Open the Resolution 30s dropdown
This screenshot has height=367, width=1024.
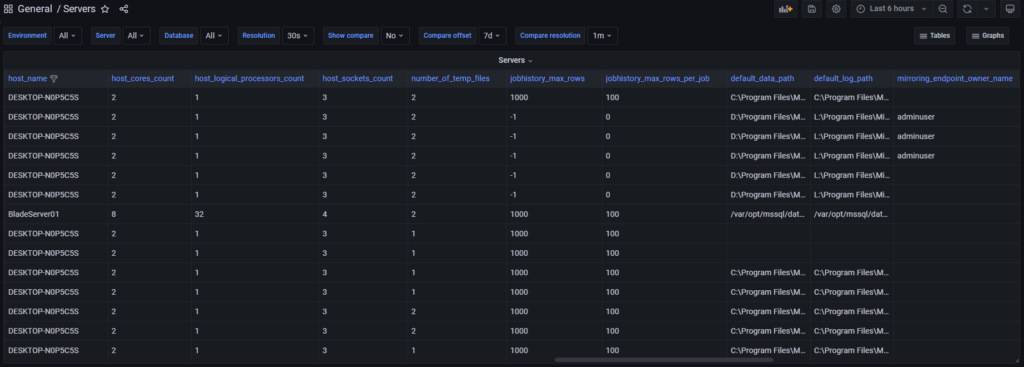298,36
